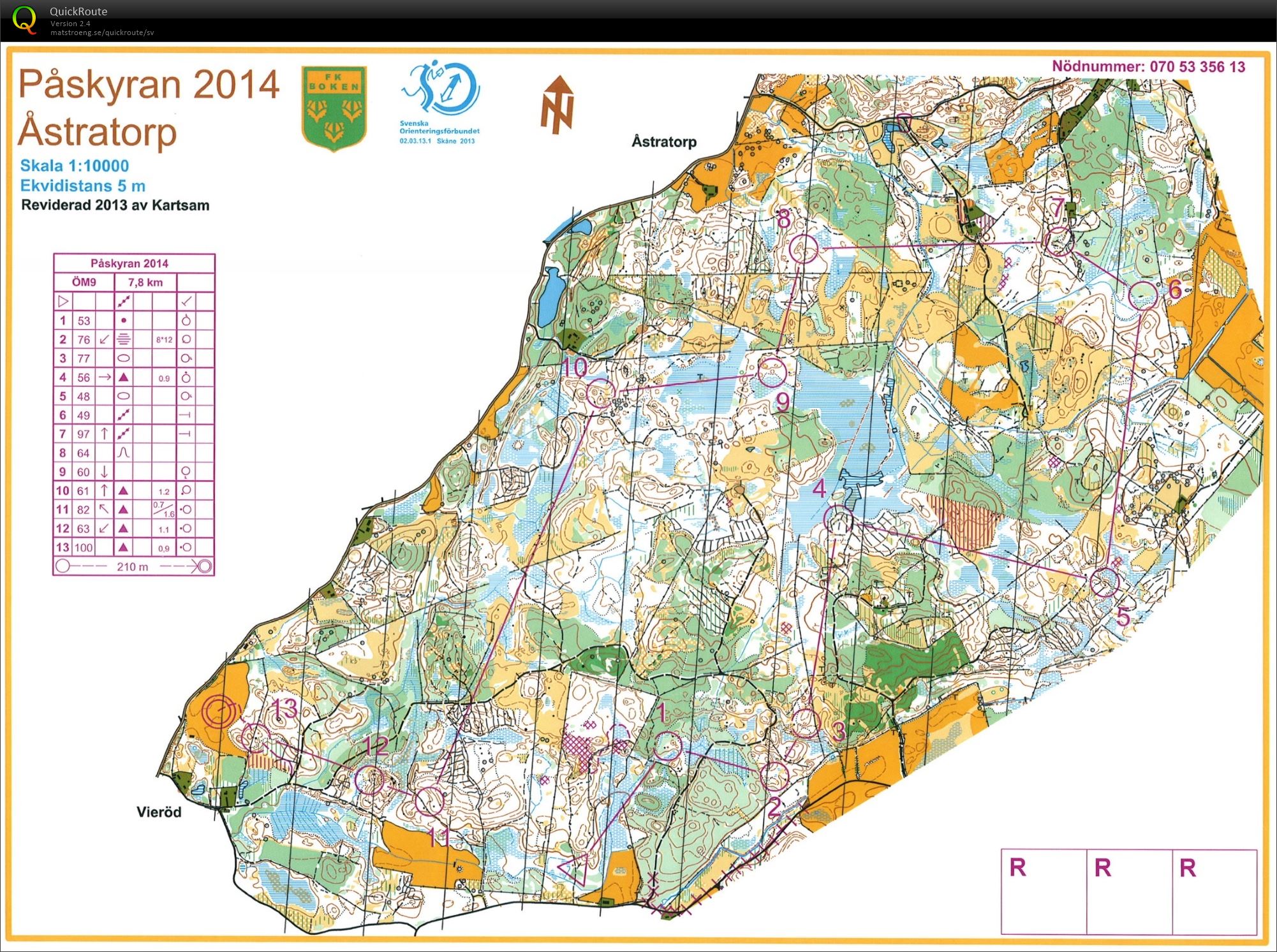Click the finish double circle on the map
1277x952 pixels.
(x=218, y=712)
